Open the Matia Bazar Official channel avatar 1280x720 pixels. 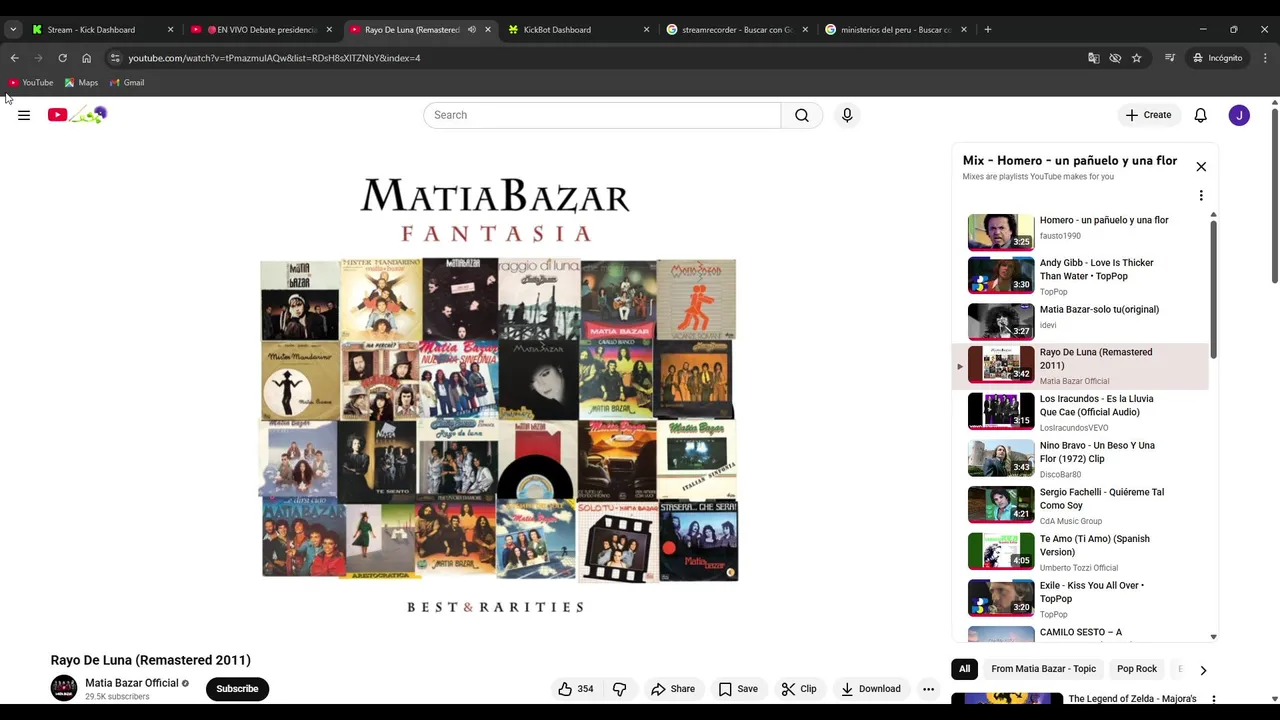point(64,688)
